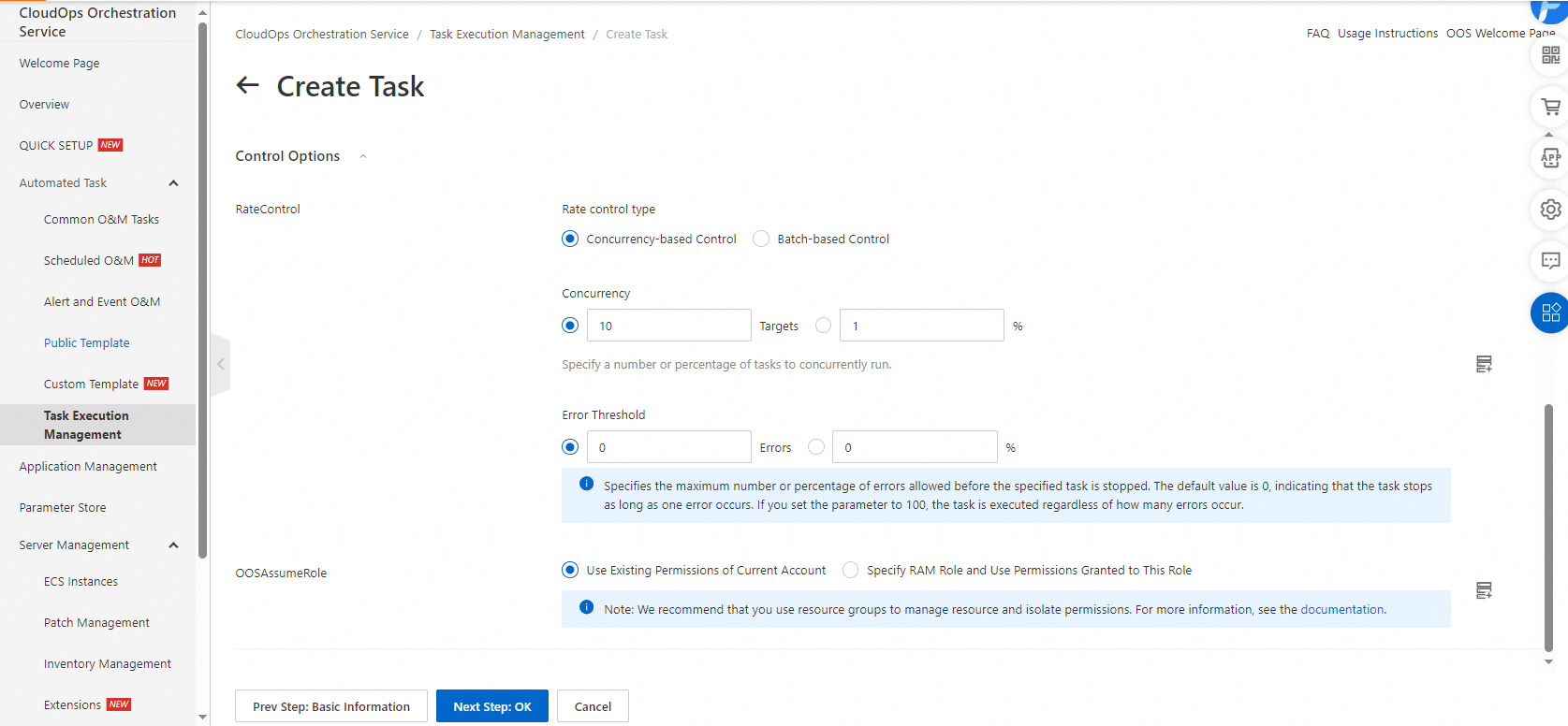Open the documentation link
The width and height of the screenshot is (1568, 726).
1341,609
